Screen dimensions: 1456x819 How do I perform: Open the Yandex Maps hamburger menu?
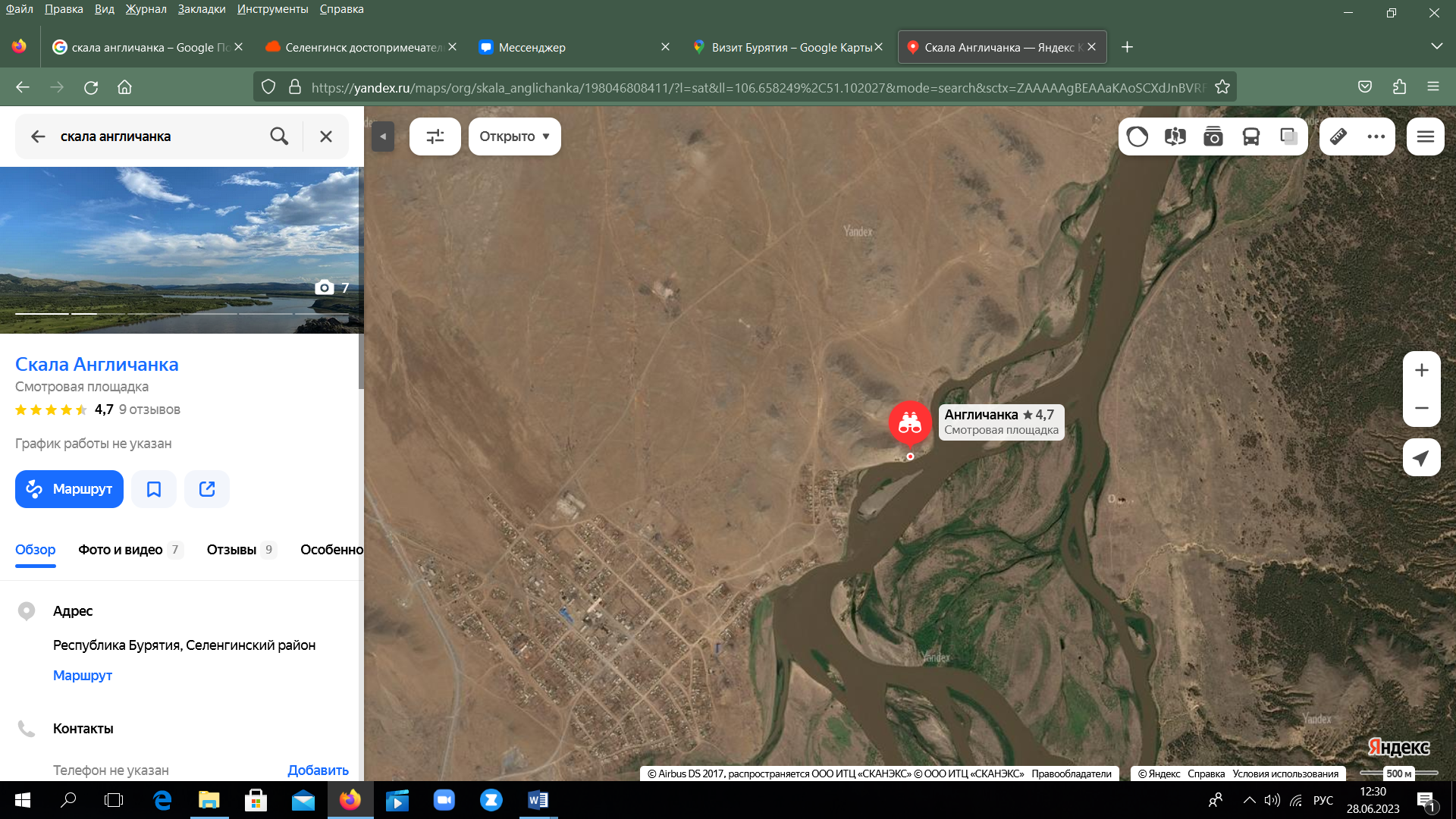point(1426,136)
